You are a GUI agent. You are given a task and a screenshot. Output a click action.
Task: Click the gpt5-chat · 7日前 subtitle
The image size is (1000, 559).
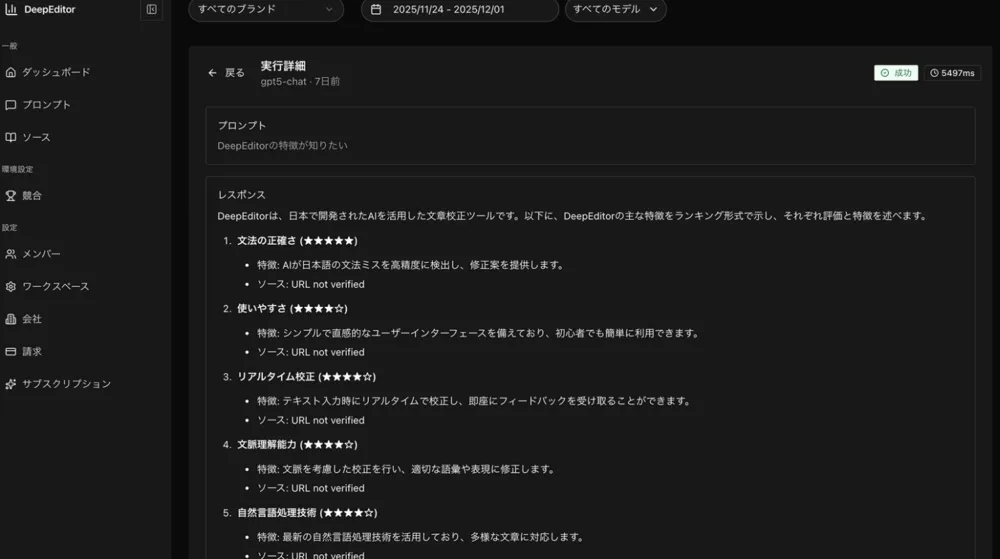click(x=300, y=82)
